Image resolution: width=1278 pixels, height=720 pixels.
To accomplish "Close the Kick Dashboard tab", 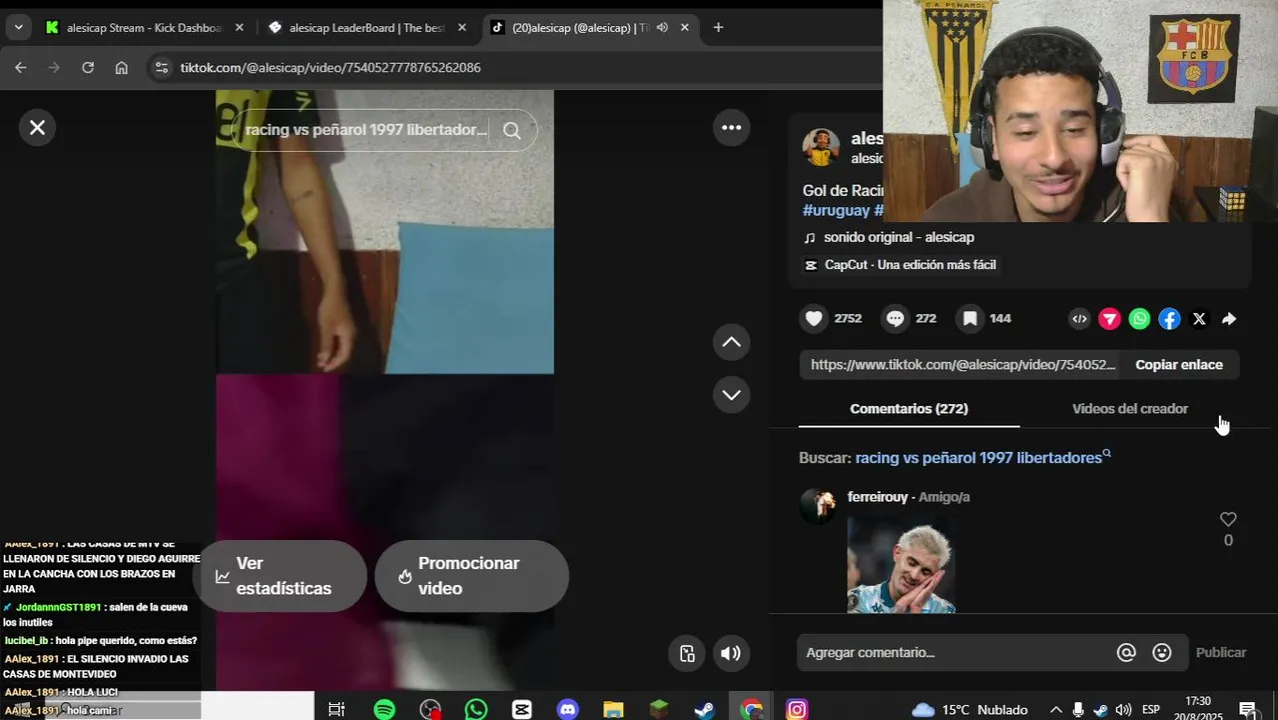I will pos(239,28).
